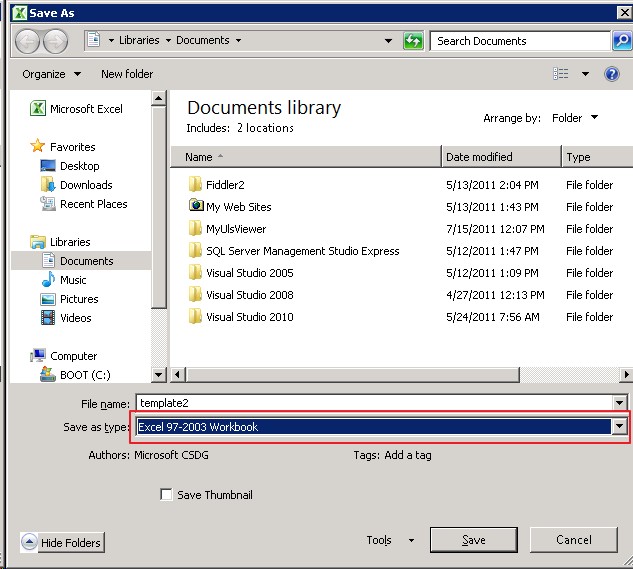Click the green refresh icon in address bar
This screenshot has height=569, width=633.
(x=413, y=41)
